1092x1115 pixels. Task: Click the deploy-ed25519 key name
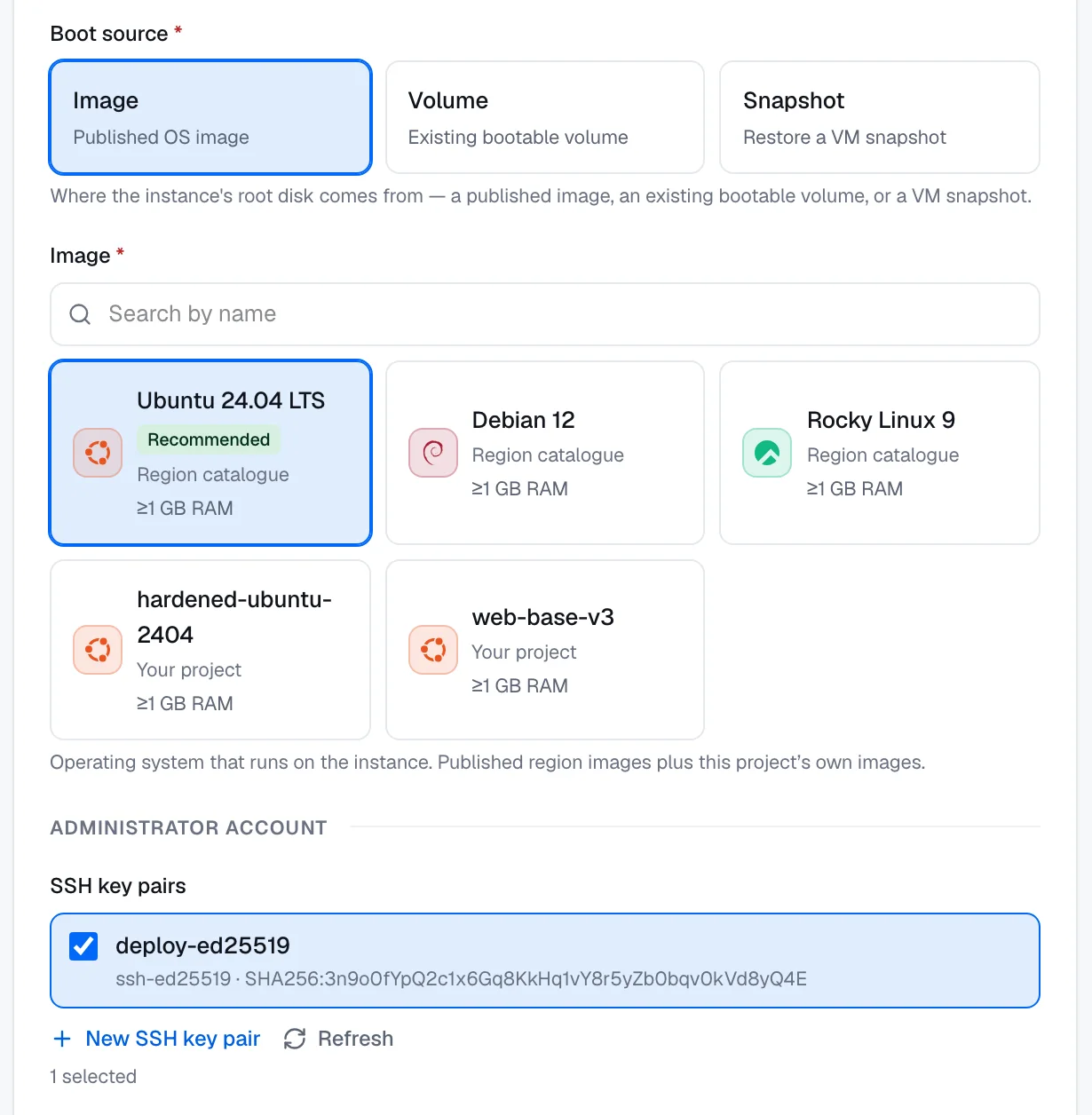coord(202,945)
